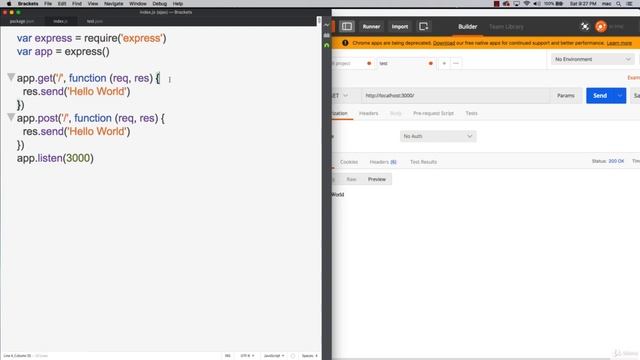Viewport: 640px width, 360px height.
Task: Switch response view to Raw
Action: pyautogui.click(x=351, y=180)
